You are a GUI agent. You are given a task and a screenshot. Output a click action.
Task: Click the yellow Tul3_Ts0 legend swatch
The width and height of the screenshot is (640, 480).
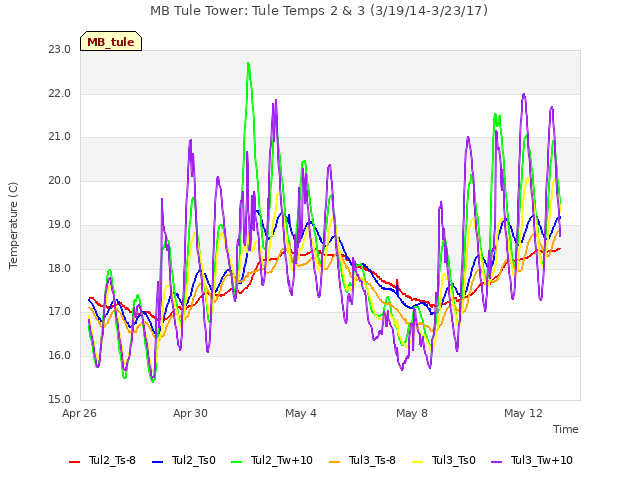pyautogui.click(x=418, y=462)
